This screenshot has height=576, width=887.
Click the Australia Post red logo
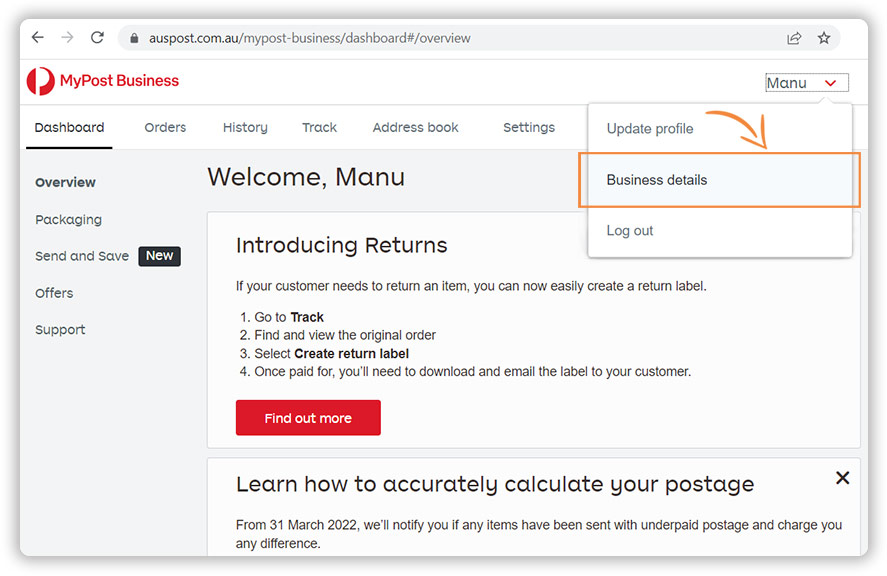41,81
